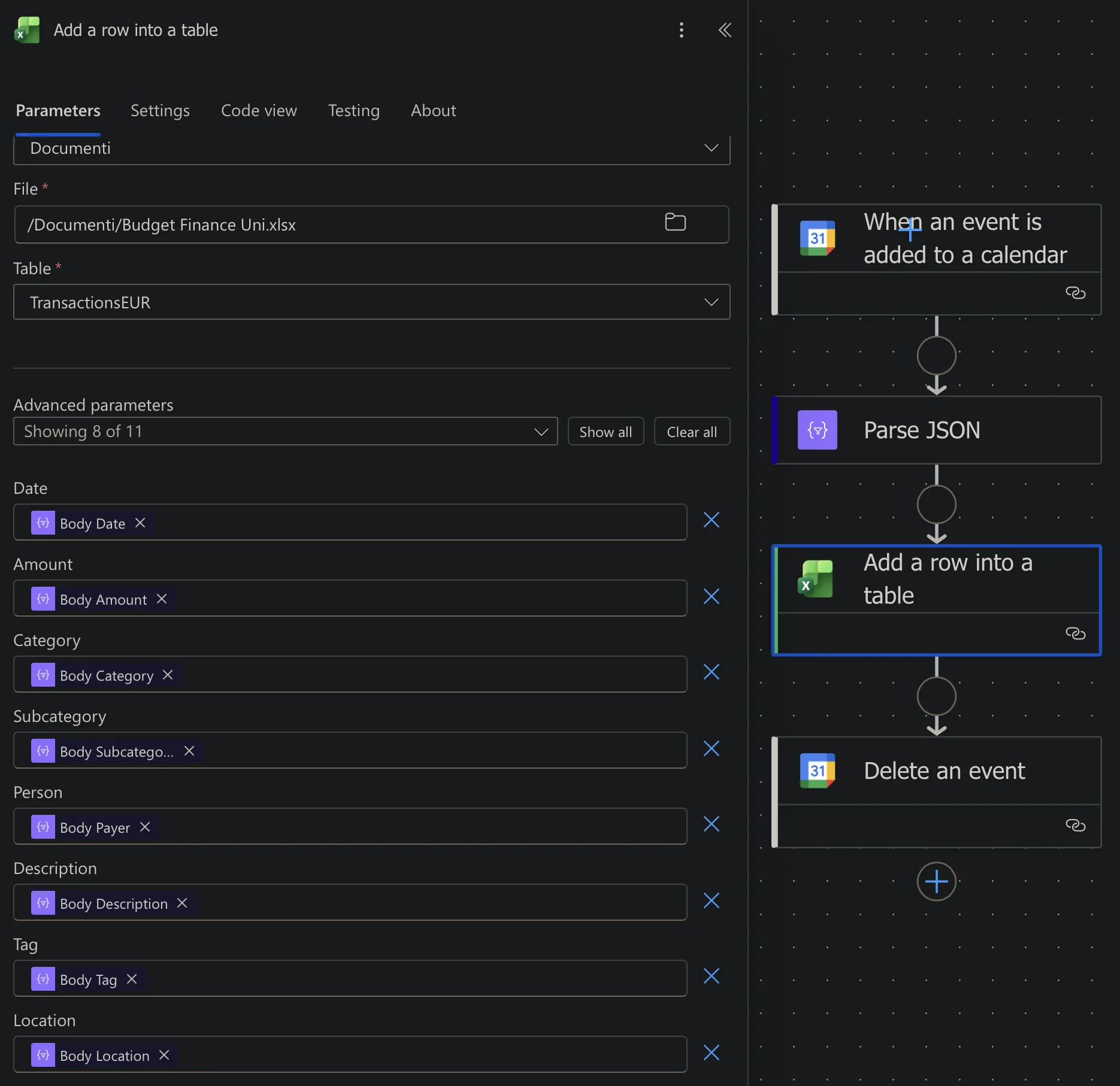Open file picker folder icon in File field
Image resolution: width=1120 pixels, height=1086 pixels.
675,222
